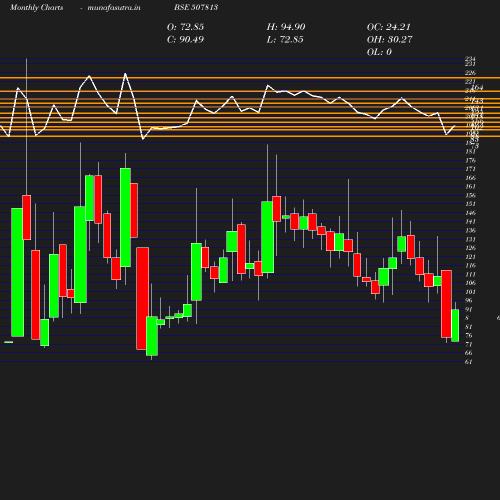Click the 141 price axis label

[x=470, y=222]
